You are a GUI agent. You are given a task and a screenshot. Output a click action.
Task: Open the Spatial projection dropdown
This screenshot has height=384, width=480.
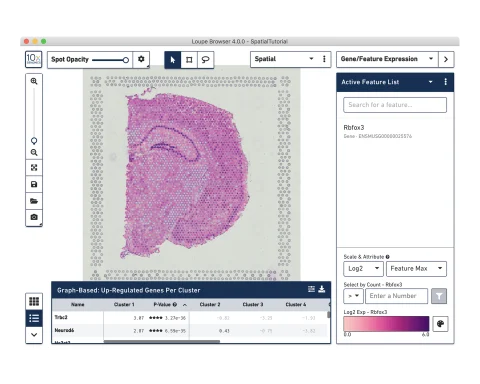pyautogui.click(x=286, y=59)
